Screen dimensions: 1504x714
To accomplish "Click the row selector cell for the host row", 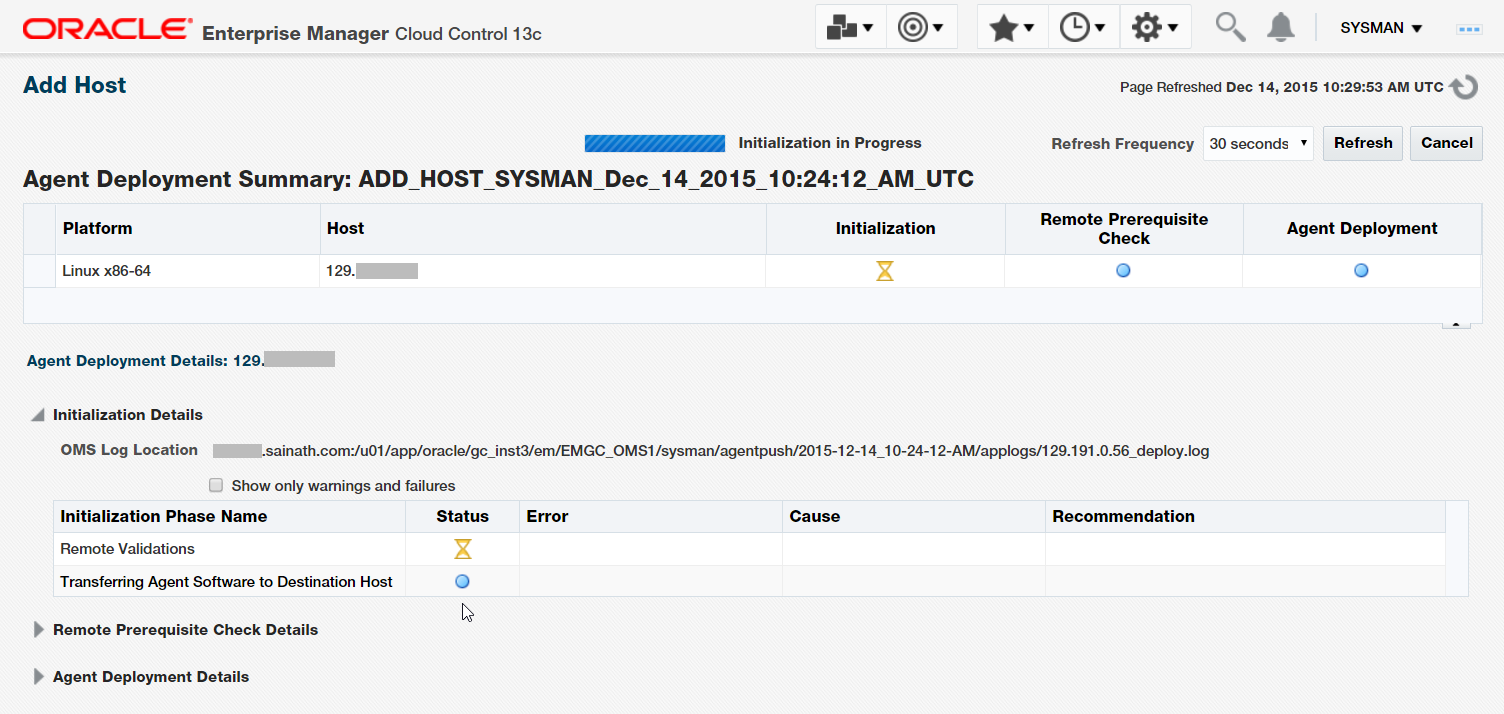I will coord(40,271).
